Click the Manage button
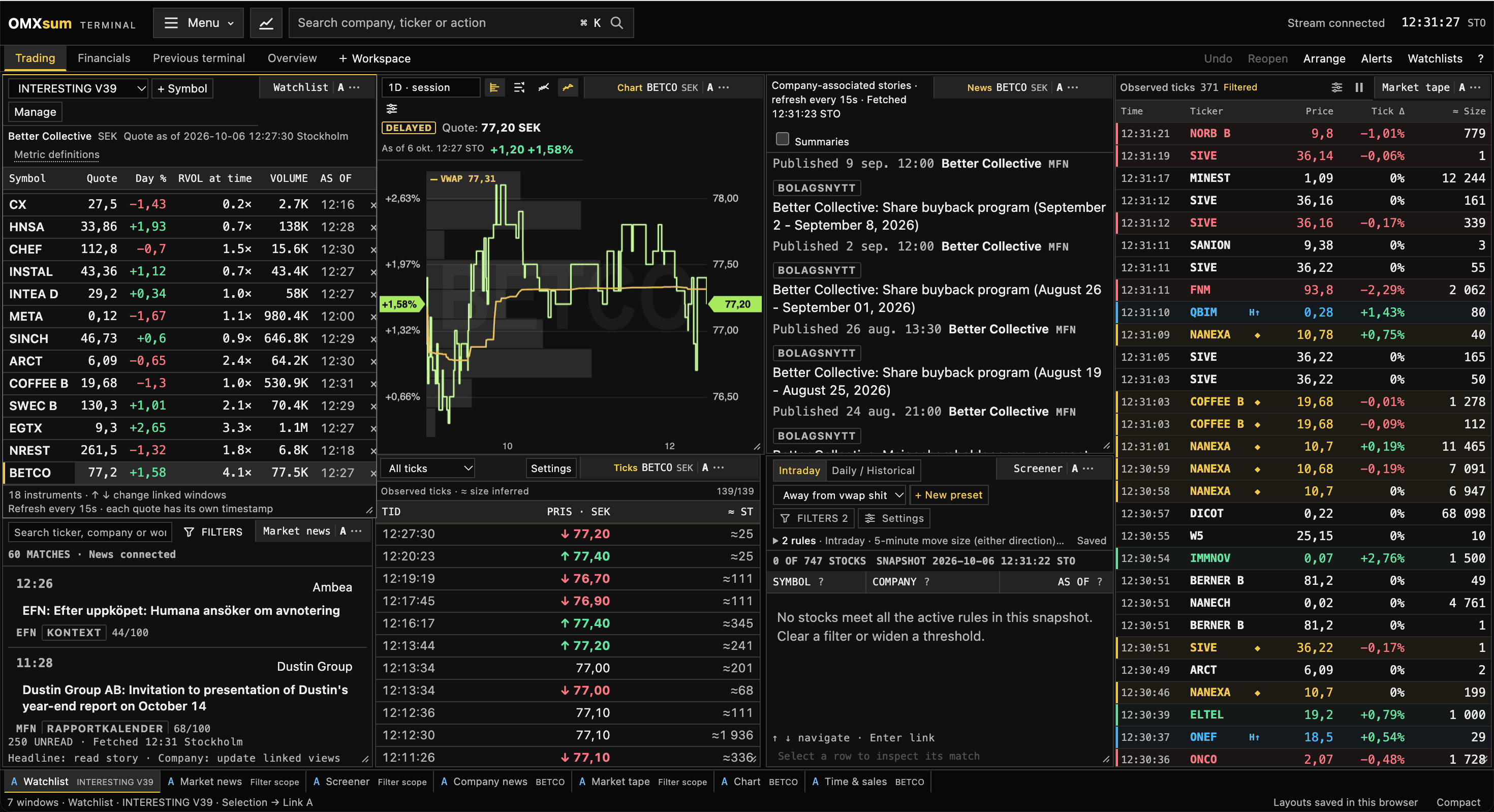Viewport: 1494px width, 812px height. [36, 112]
